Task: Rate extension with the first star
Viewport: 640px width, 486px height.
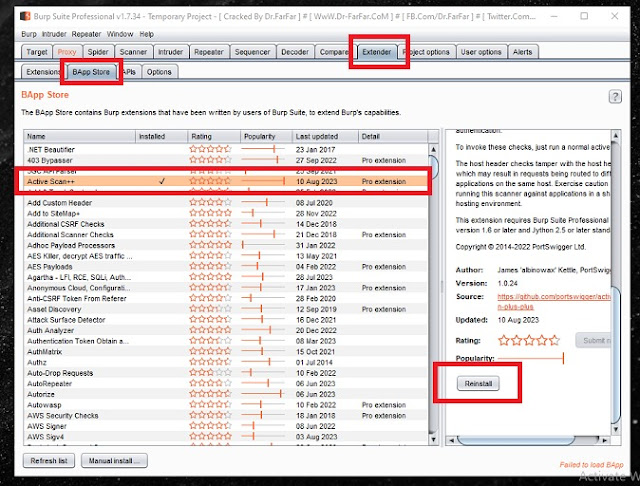Action: [x=504, y=340]
